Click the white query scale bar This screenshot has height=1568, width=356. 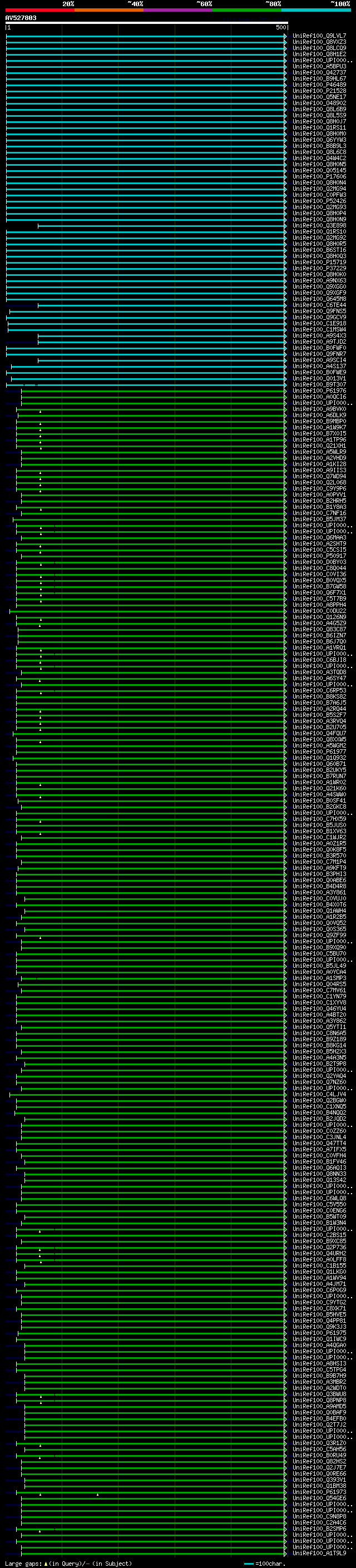tap(147, 23)
